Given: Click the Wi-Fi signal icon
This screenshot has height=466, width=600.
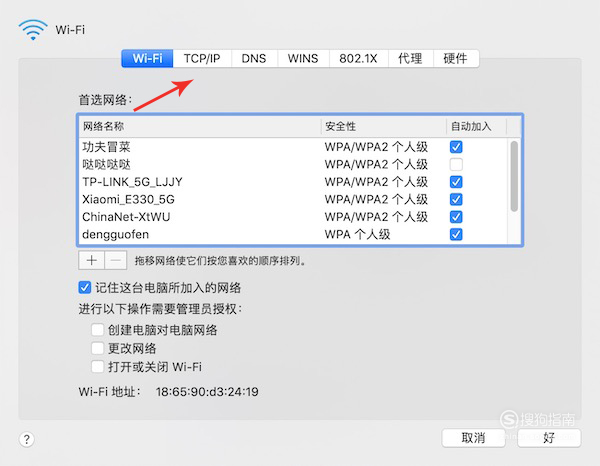Looking at the screenshot, I should pyautogui.click(x=33, y=30).
